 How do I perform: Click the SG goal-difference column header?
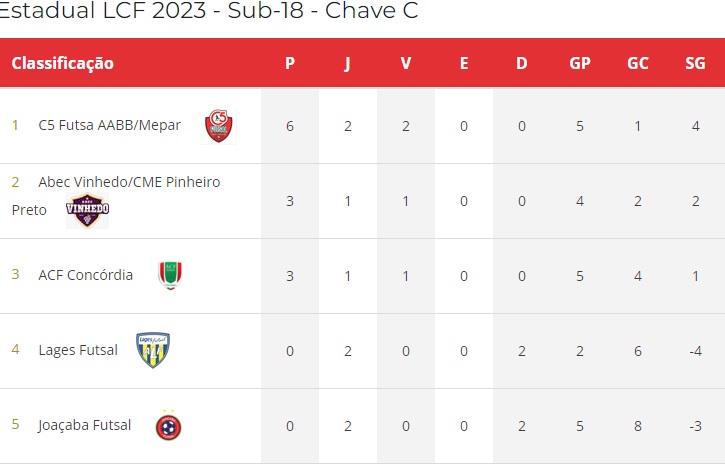695,63
